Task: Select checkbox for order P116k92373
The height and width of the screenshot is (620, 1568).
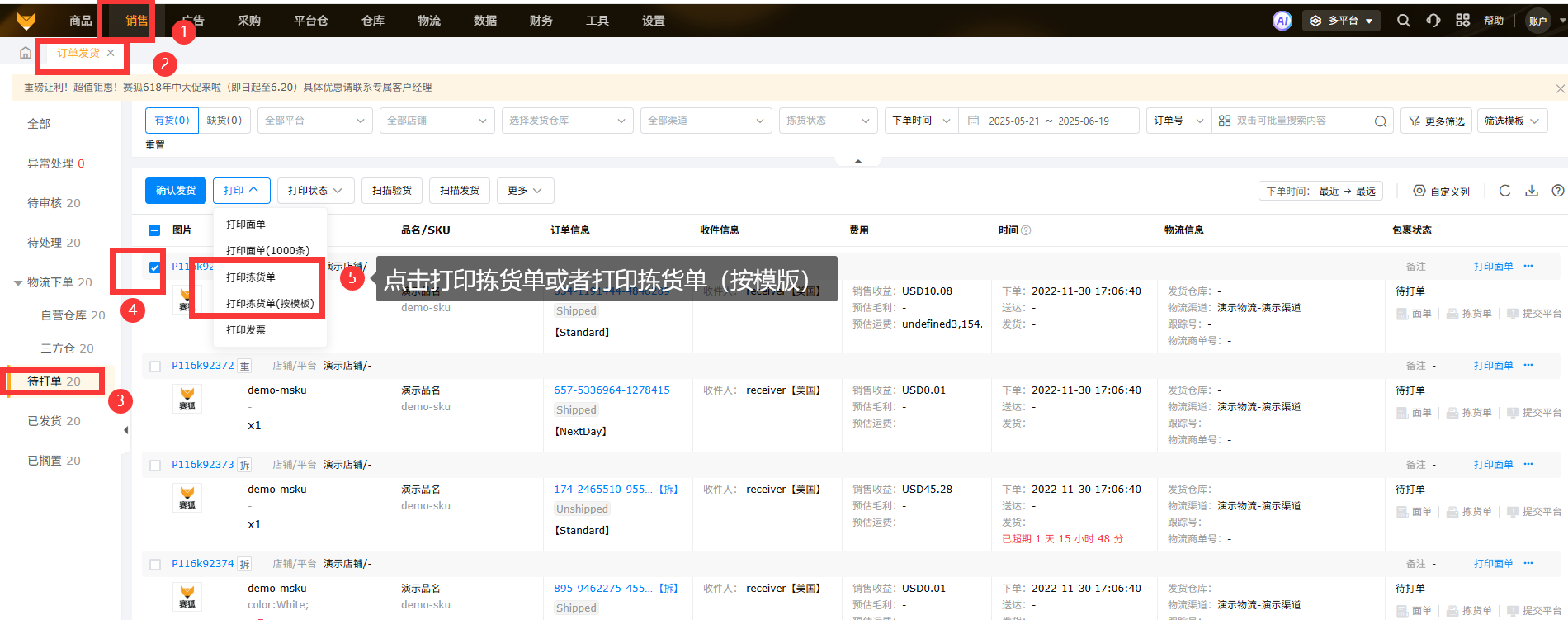Action: [155, 465]
